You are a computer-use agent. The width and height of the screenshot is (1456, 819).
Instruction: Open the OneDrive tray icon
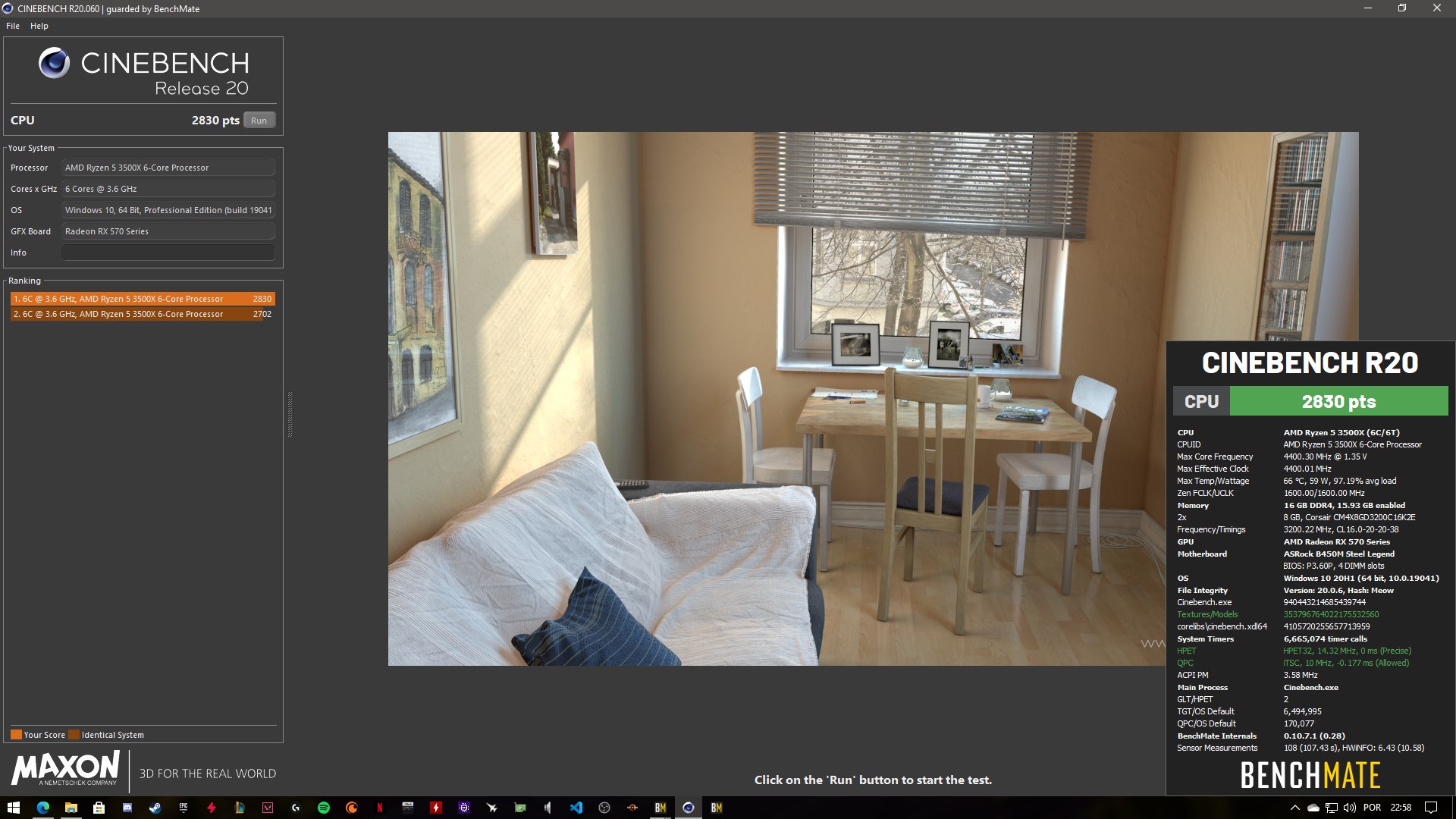1313,808
